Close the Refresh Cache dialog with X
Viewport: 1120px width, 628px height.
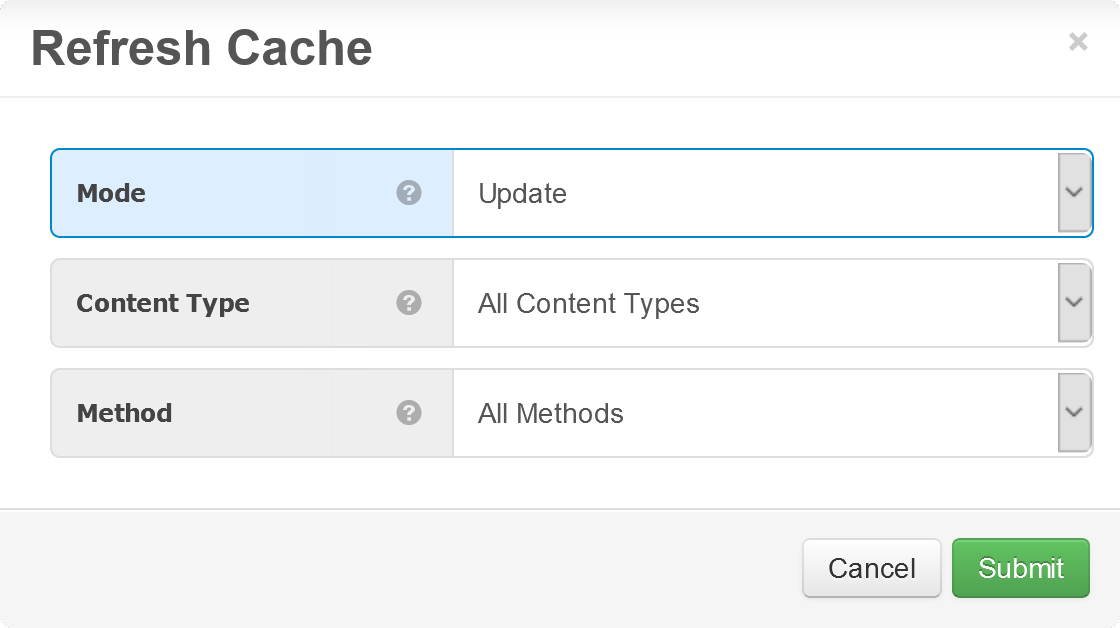(x=1077, y=42)
